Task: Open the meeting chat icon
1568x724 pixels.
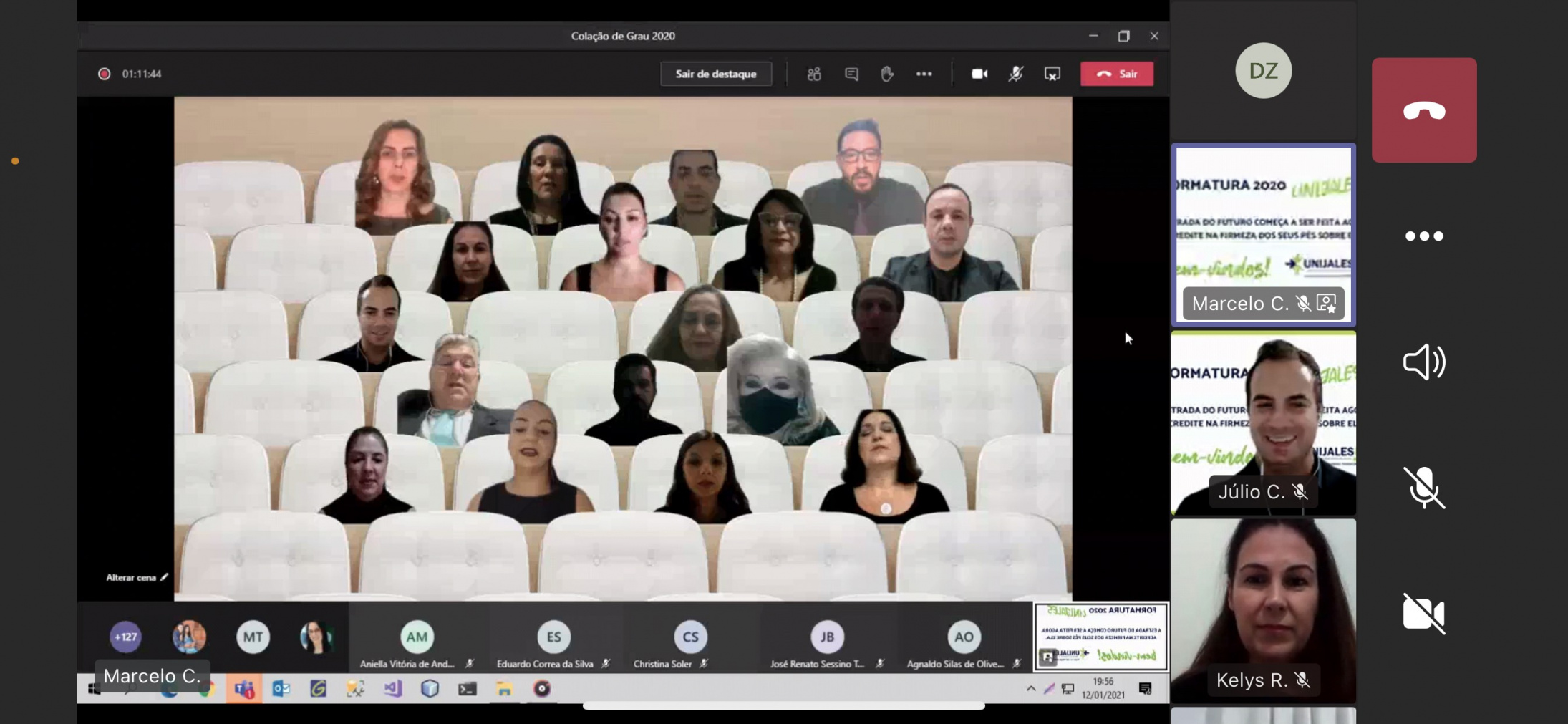Action: pyautogui.click(x=851, y=74)
